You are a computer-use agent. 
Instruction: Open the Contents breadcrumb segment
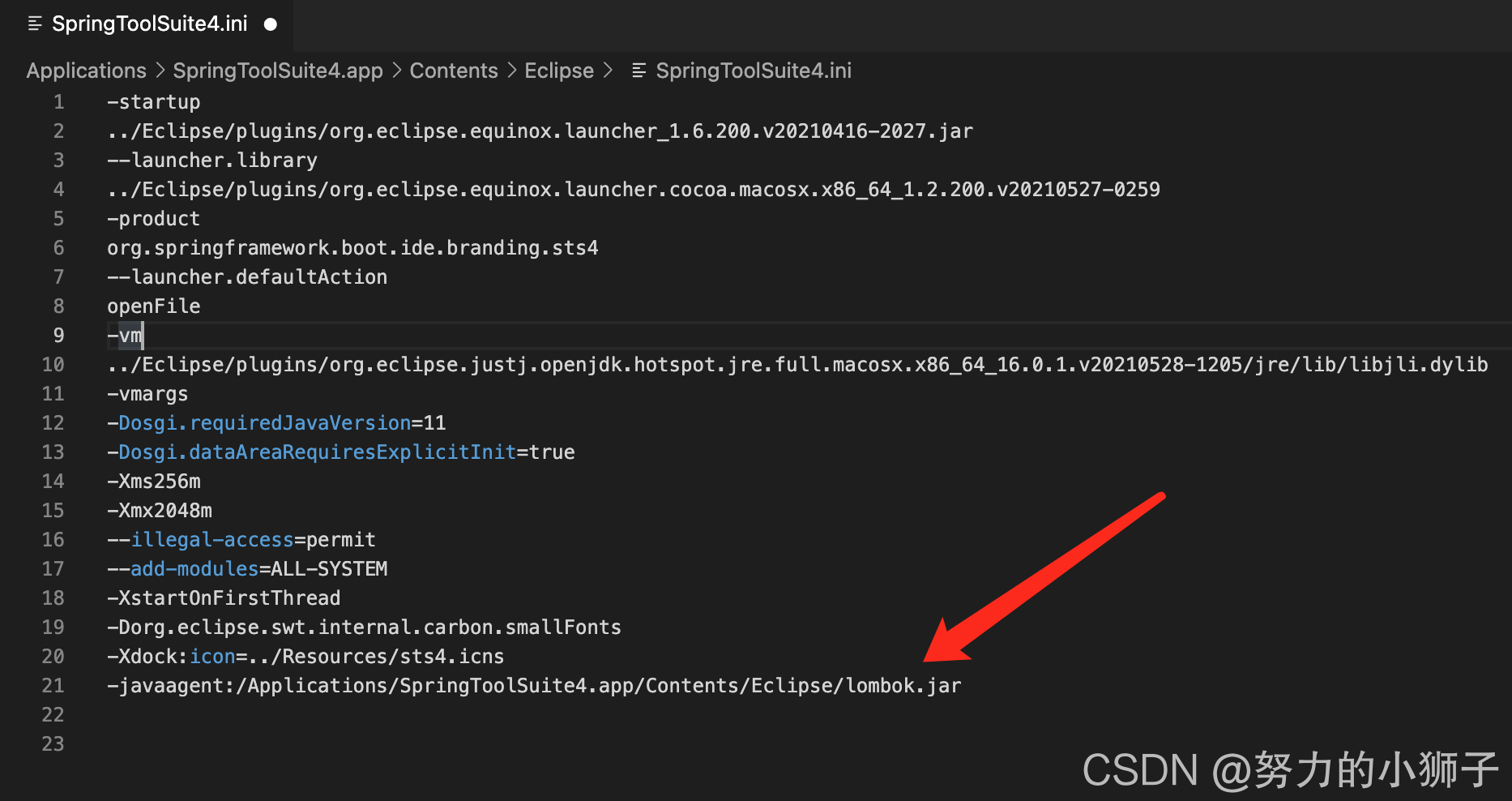454,71
